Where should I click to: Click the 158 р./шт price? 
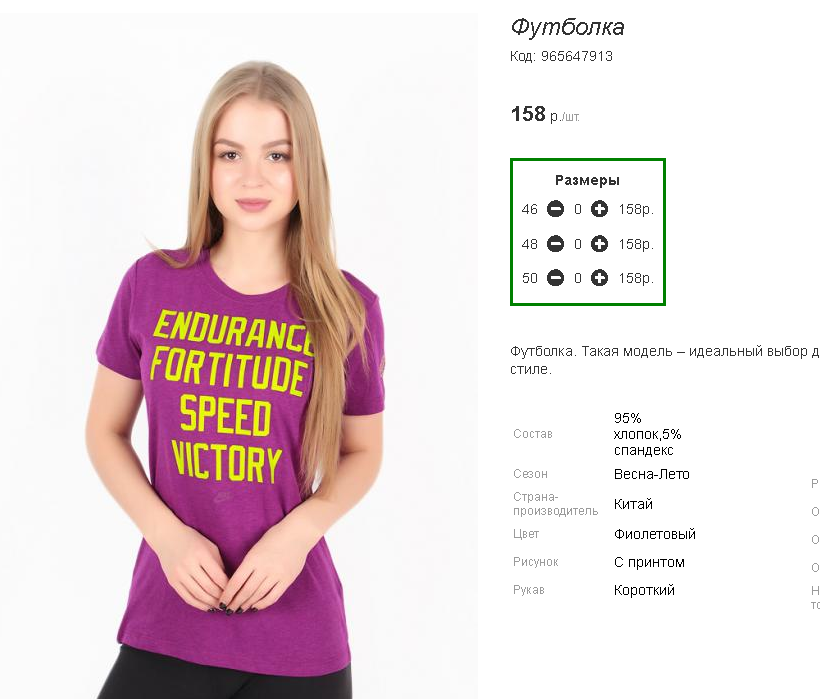point(545,114)
